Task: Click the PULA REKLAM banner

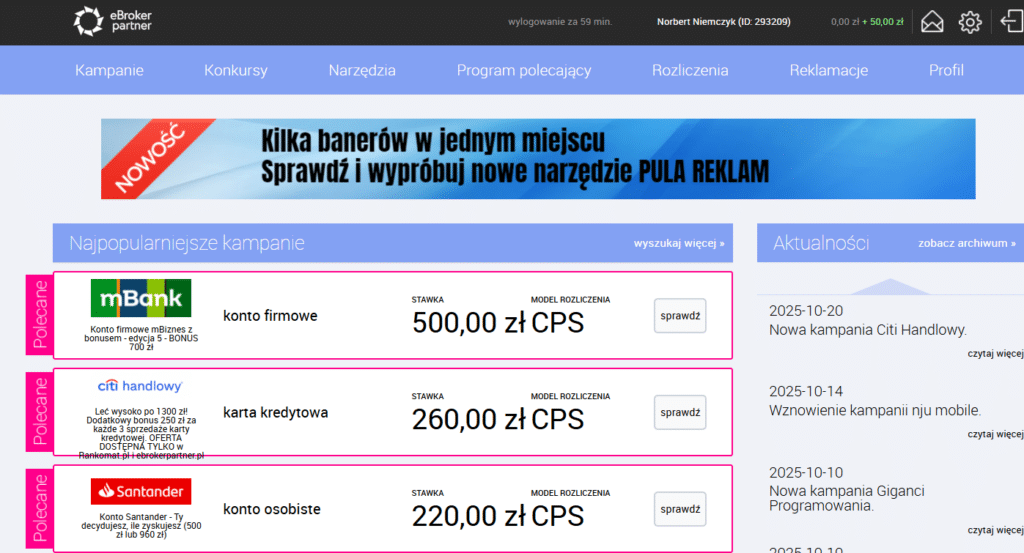Action: click(x=538, y=159)
